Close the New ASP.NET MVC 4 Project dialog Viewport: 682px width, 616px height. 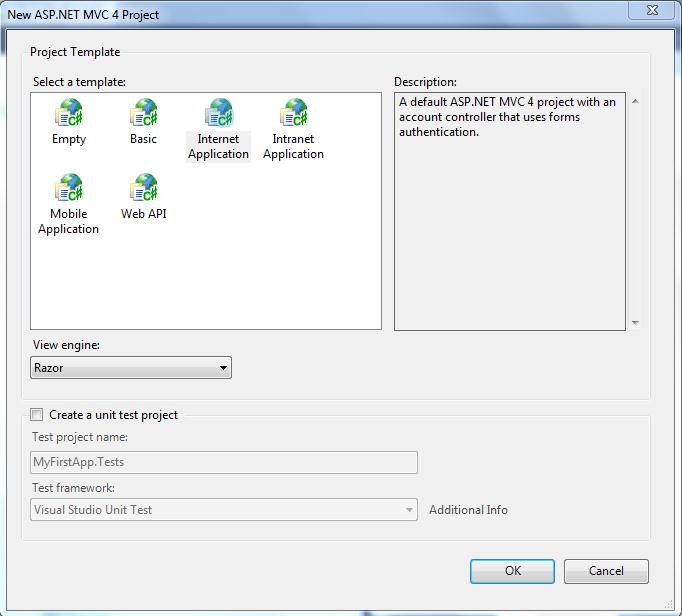tap(652, 10)
